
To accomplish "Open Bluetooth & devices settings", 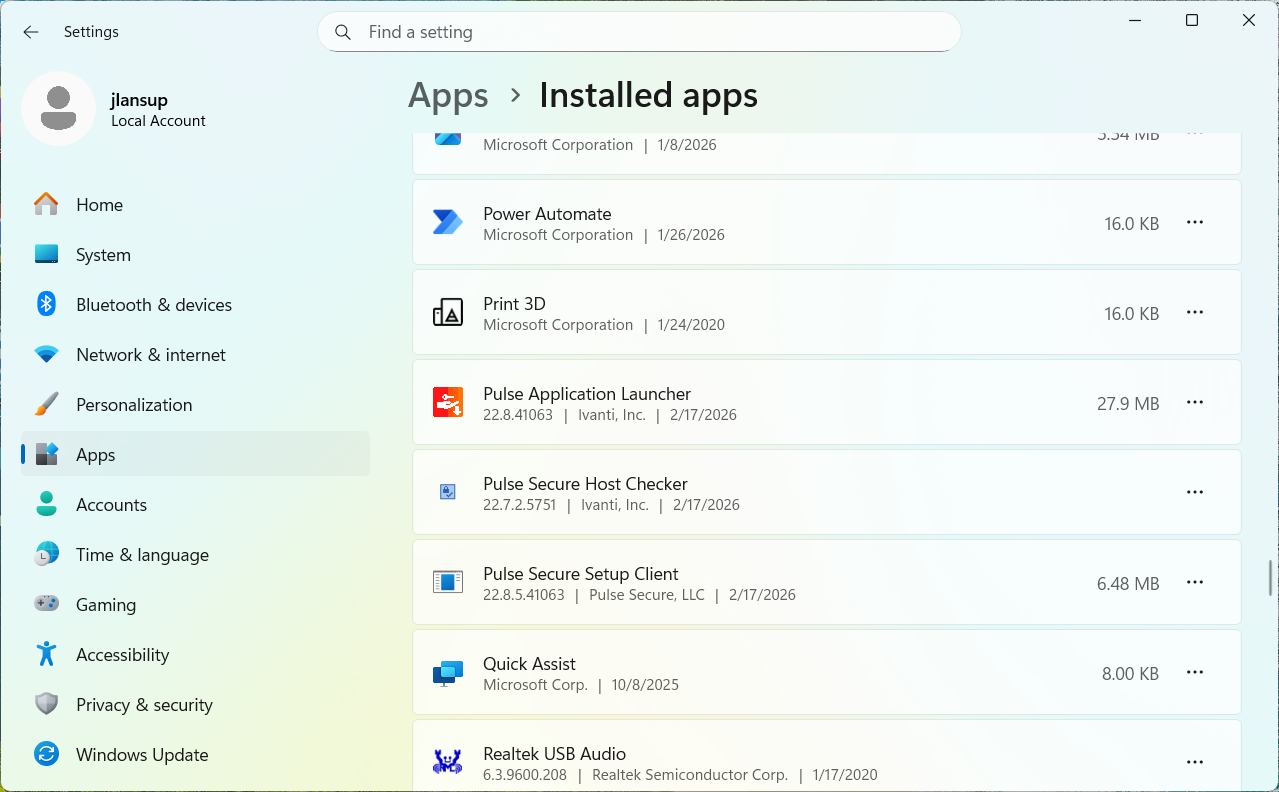I will pos(153,305).
